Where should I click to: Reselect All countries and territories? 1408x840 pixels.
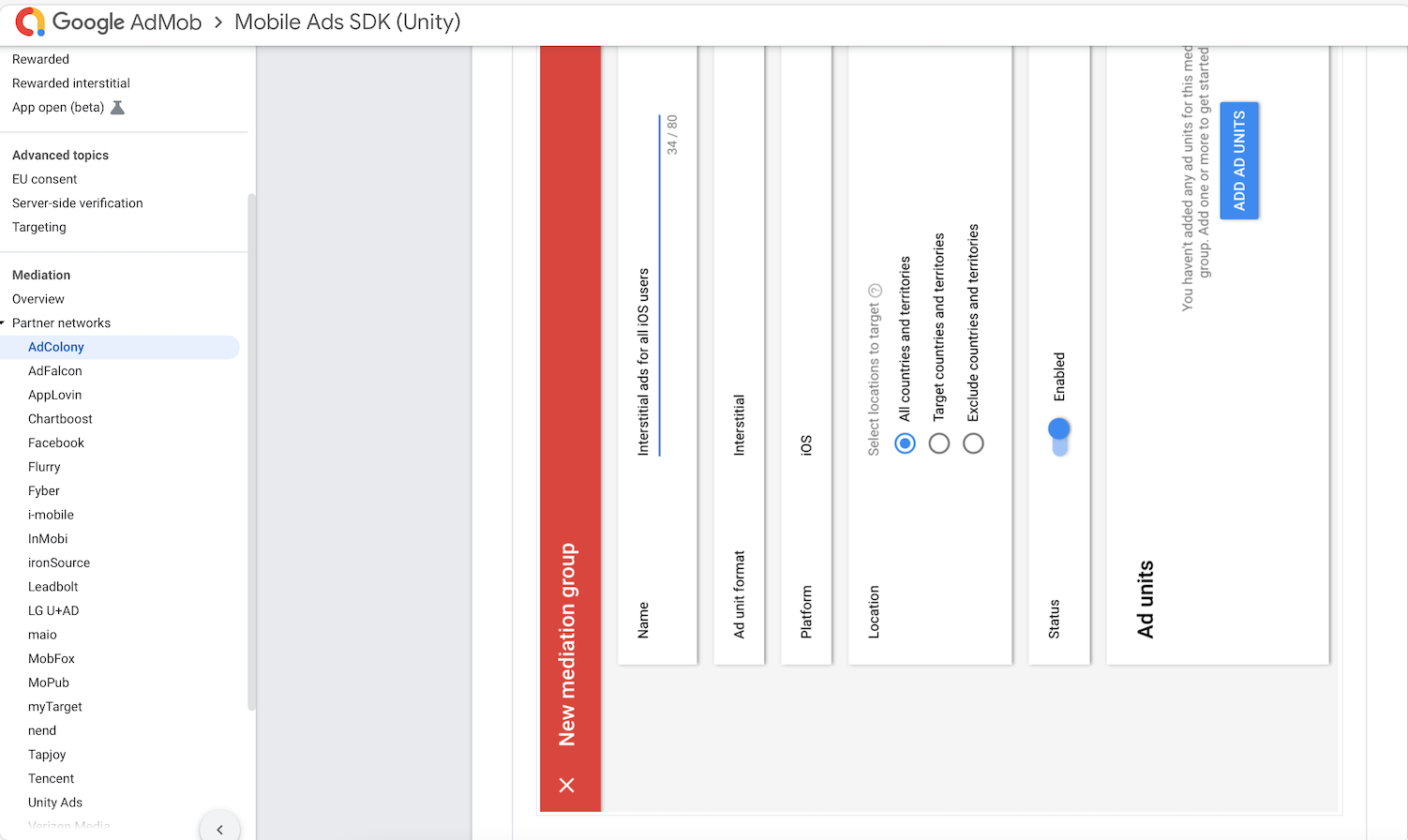point(905,442)
